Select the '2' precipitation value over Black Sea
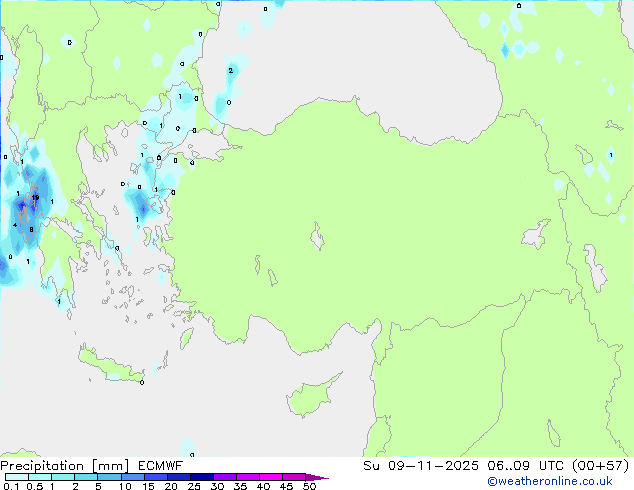Image resolution: width=634 pixels, height=490 pixels. (230, 70)
